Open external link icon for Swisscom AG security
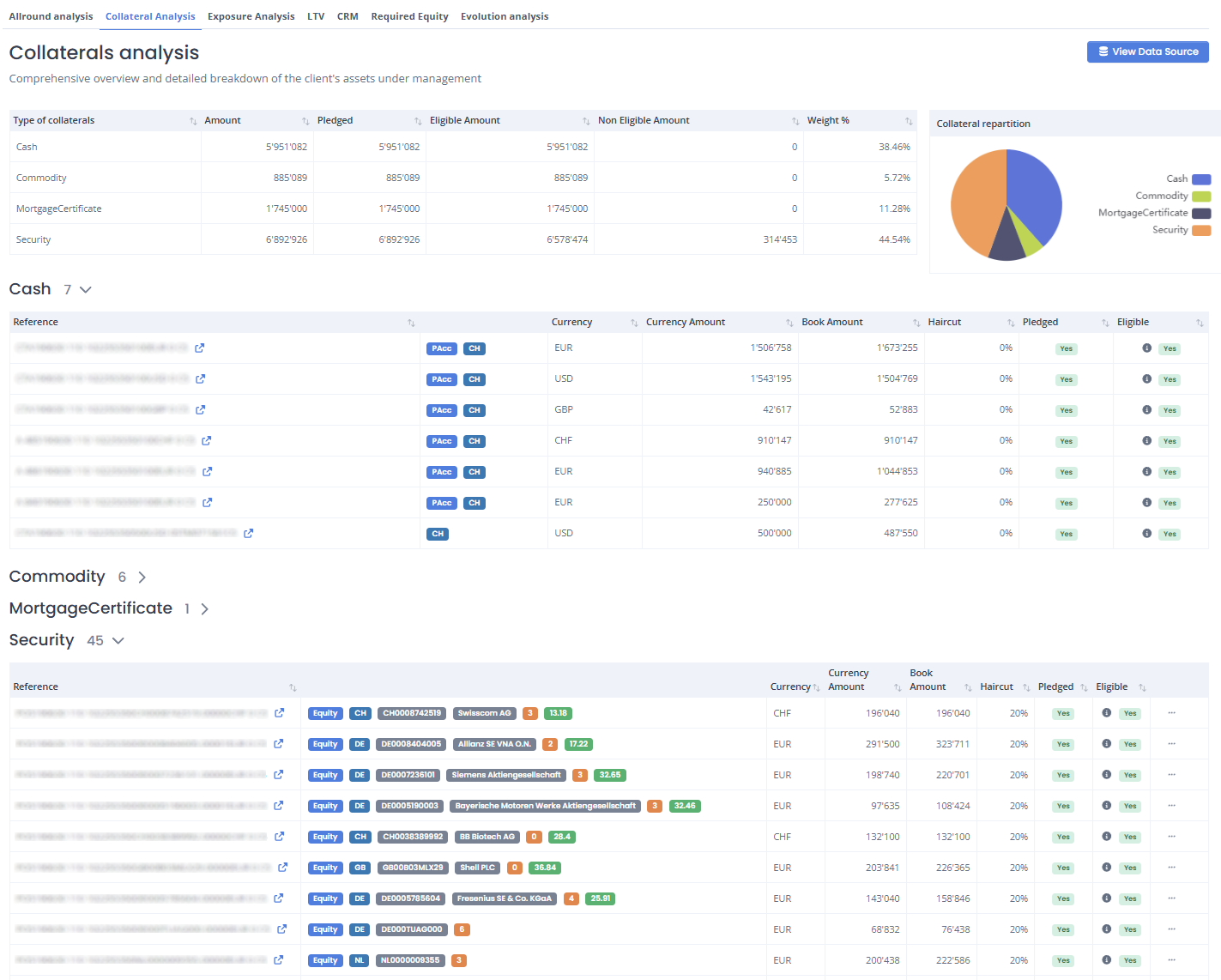1221x980 pixels. coord(279,713)
